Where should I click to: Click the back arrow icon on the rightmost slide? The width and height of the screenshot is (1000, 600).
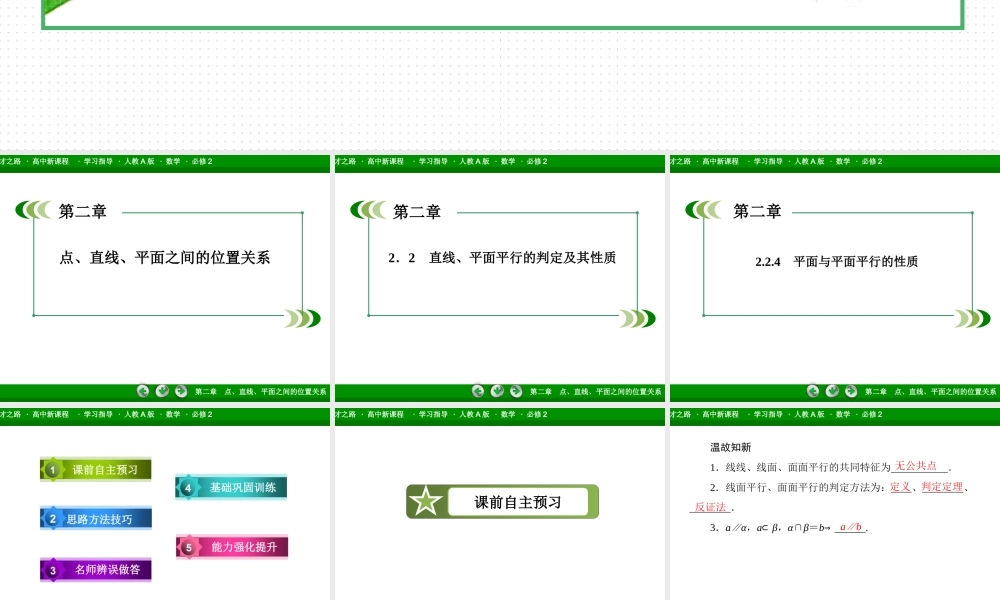coord(811,392)
